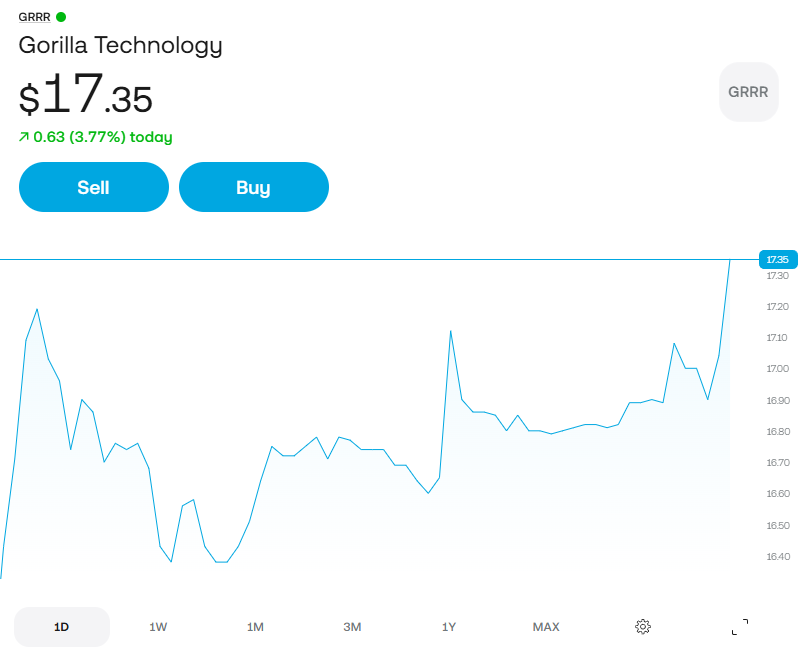
Task: Switch to 3M chart view
Action: tap(352, 627)
